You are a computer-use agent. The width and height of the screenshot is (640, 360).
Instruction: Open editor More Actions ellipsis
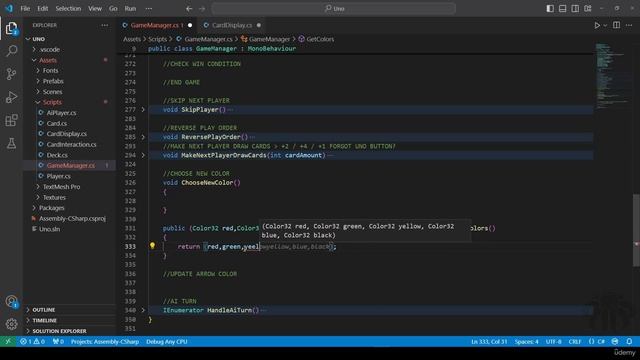coord(629,25)
